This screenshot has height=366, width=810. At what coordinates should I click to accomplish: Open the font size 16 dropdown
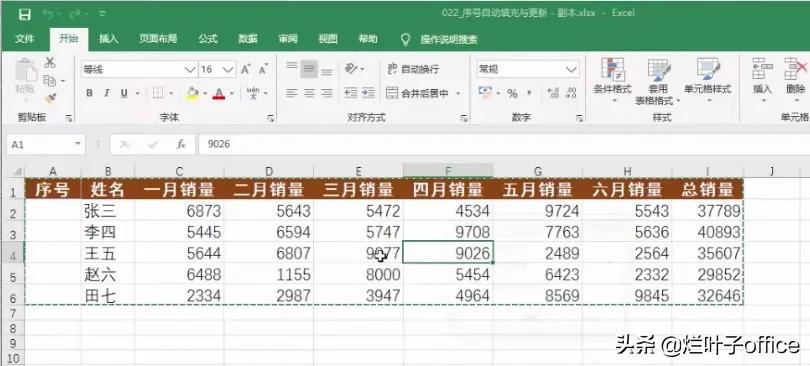[228, 69]
